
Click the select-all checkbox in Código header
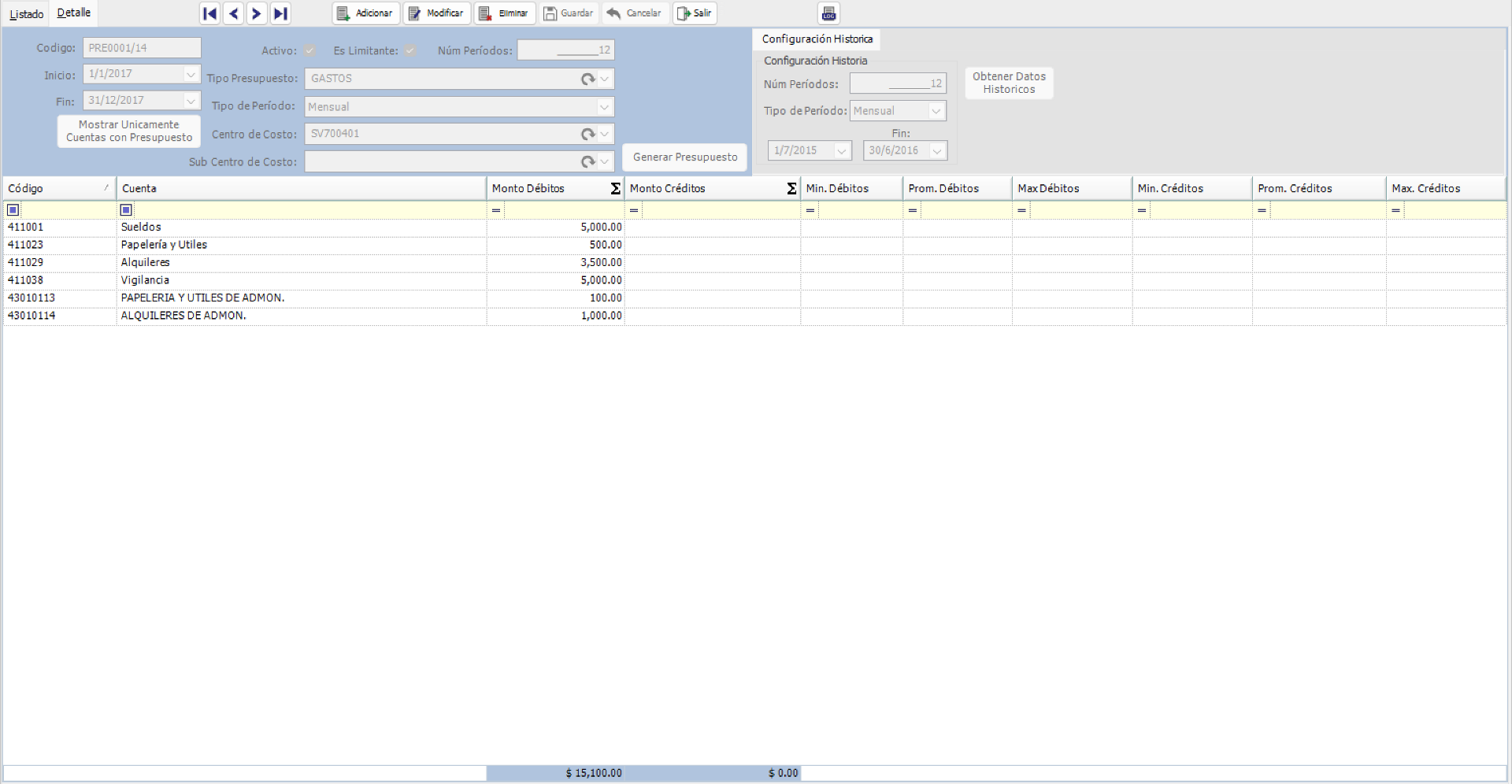coord(13,209)
